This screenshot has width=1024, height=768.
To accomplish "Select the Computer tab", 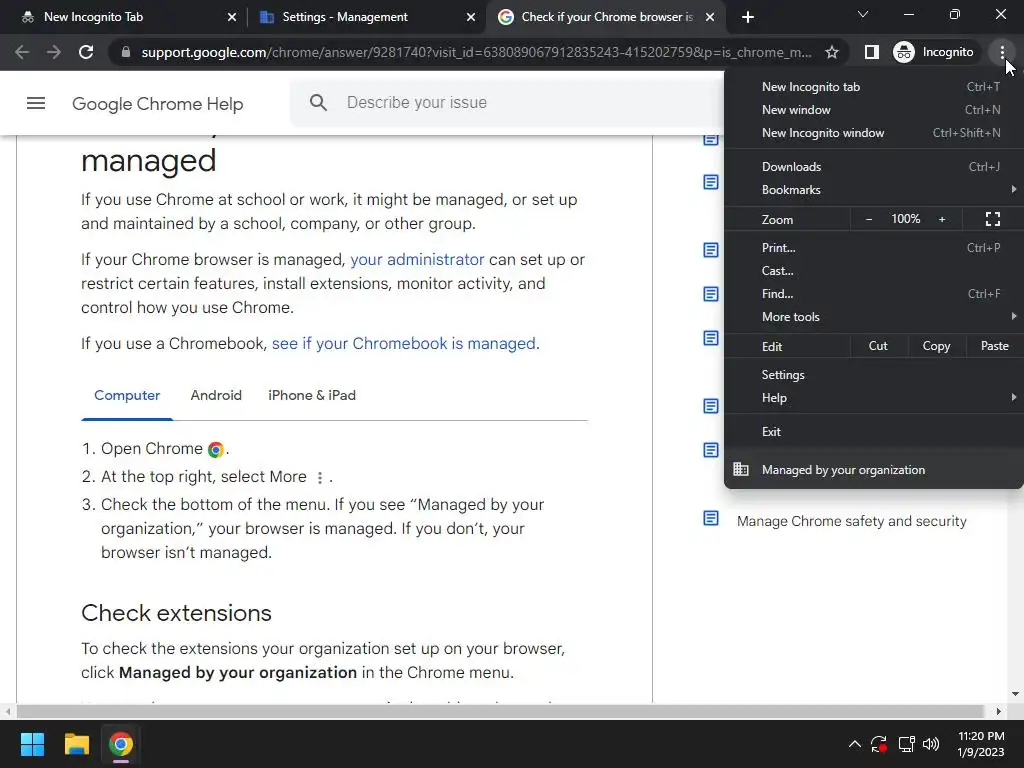I will pos(127,396).
